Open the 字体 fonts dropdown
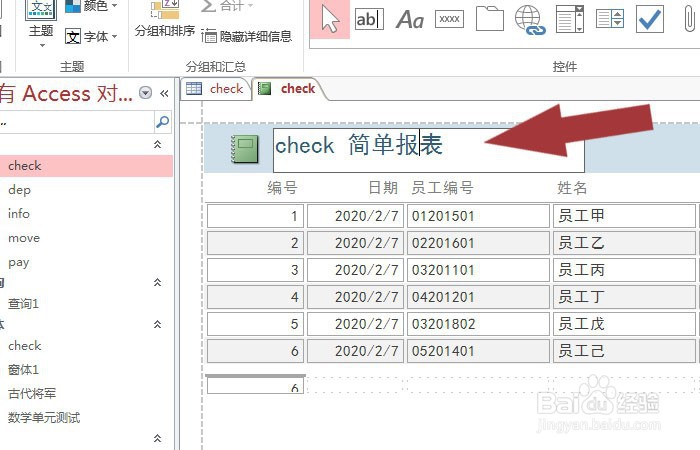Screen dimensions: 700x450 [92, 36]
